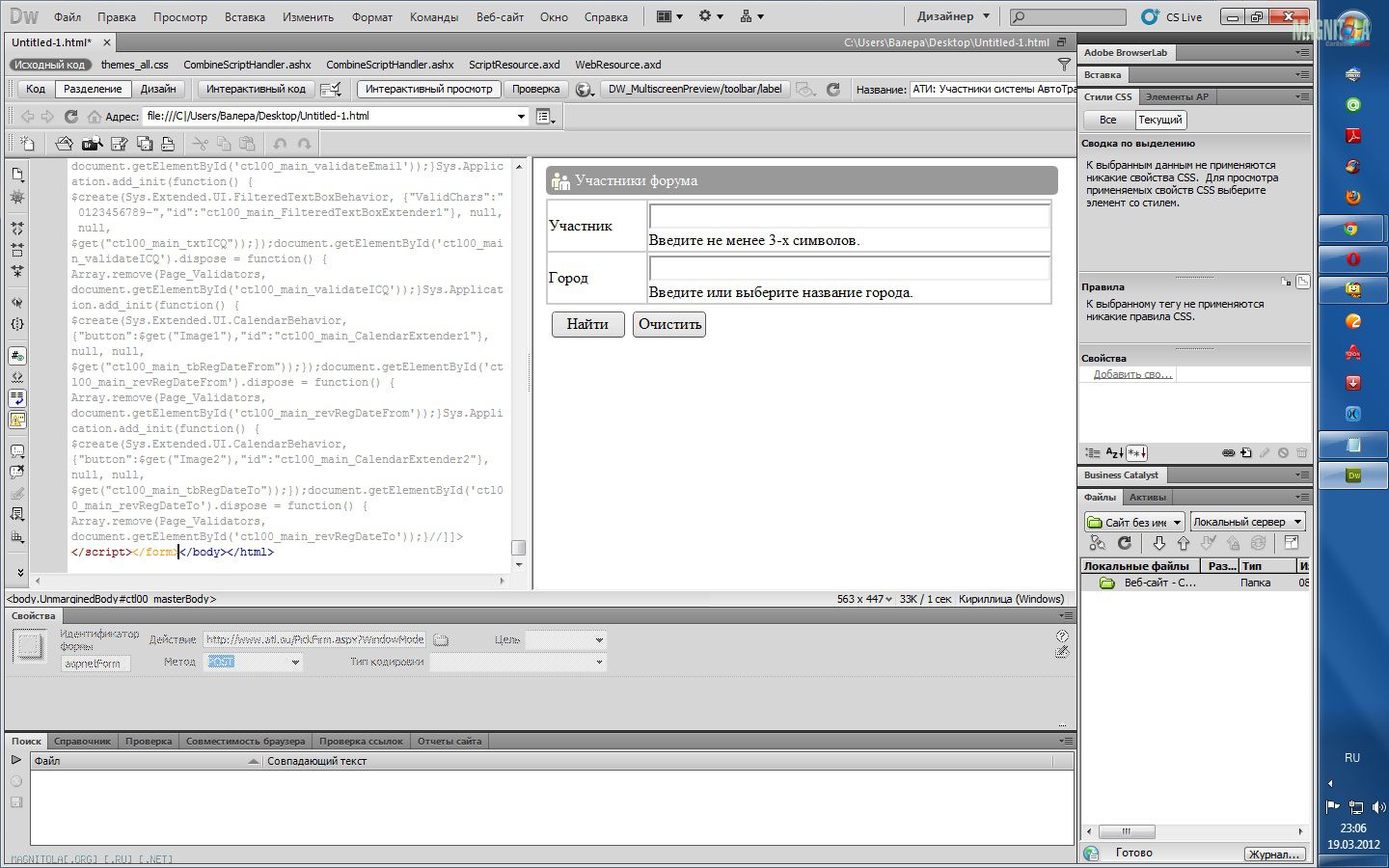
Task: Click Connect to remote server icon
Action: click(x=1097, y=544)
